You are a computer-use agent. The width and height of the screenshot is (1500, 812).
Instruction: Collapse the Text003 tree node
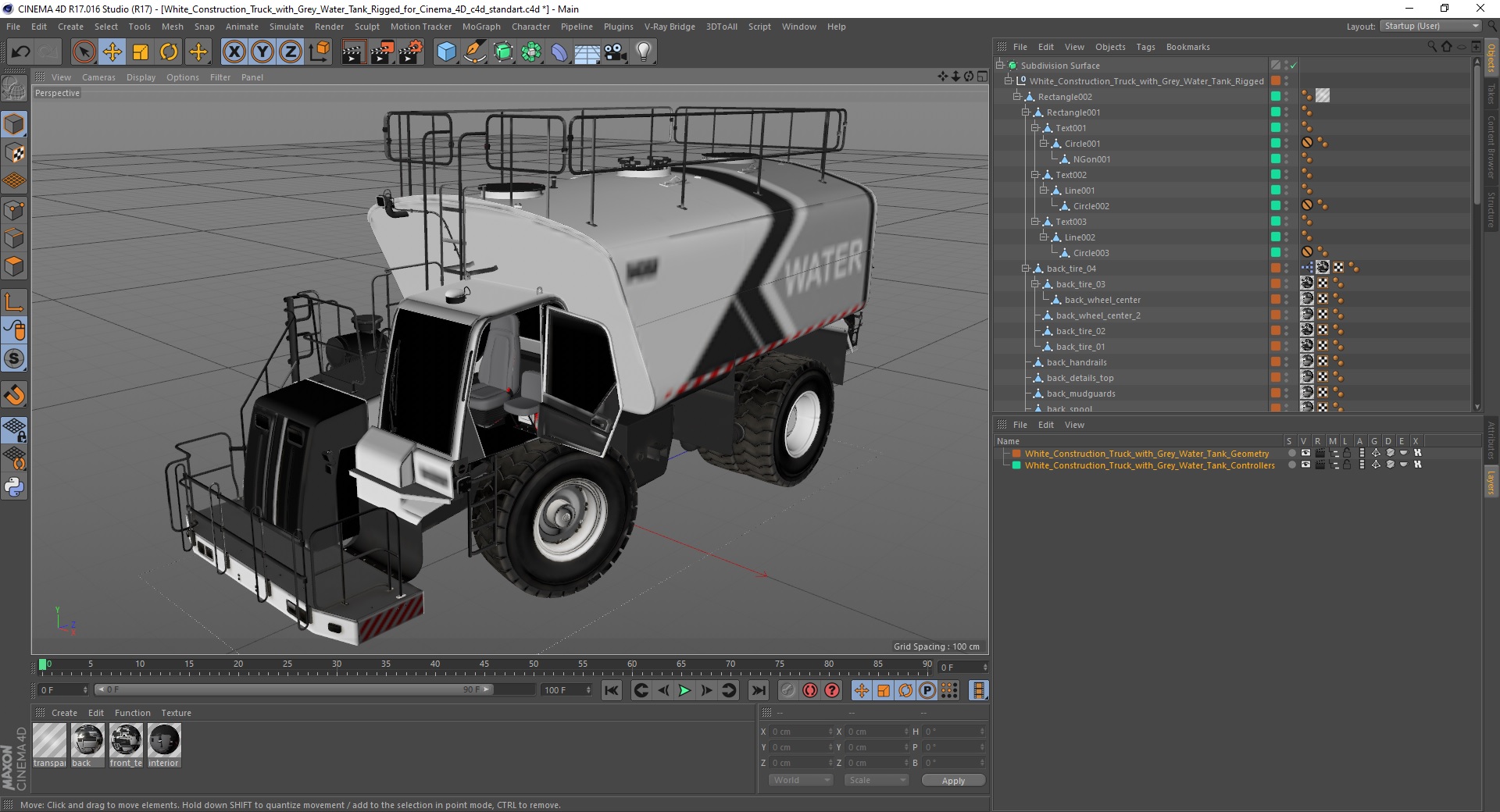(1034, 222)
